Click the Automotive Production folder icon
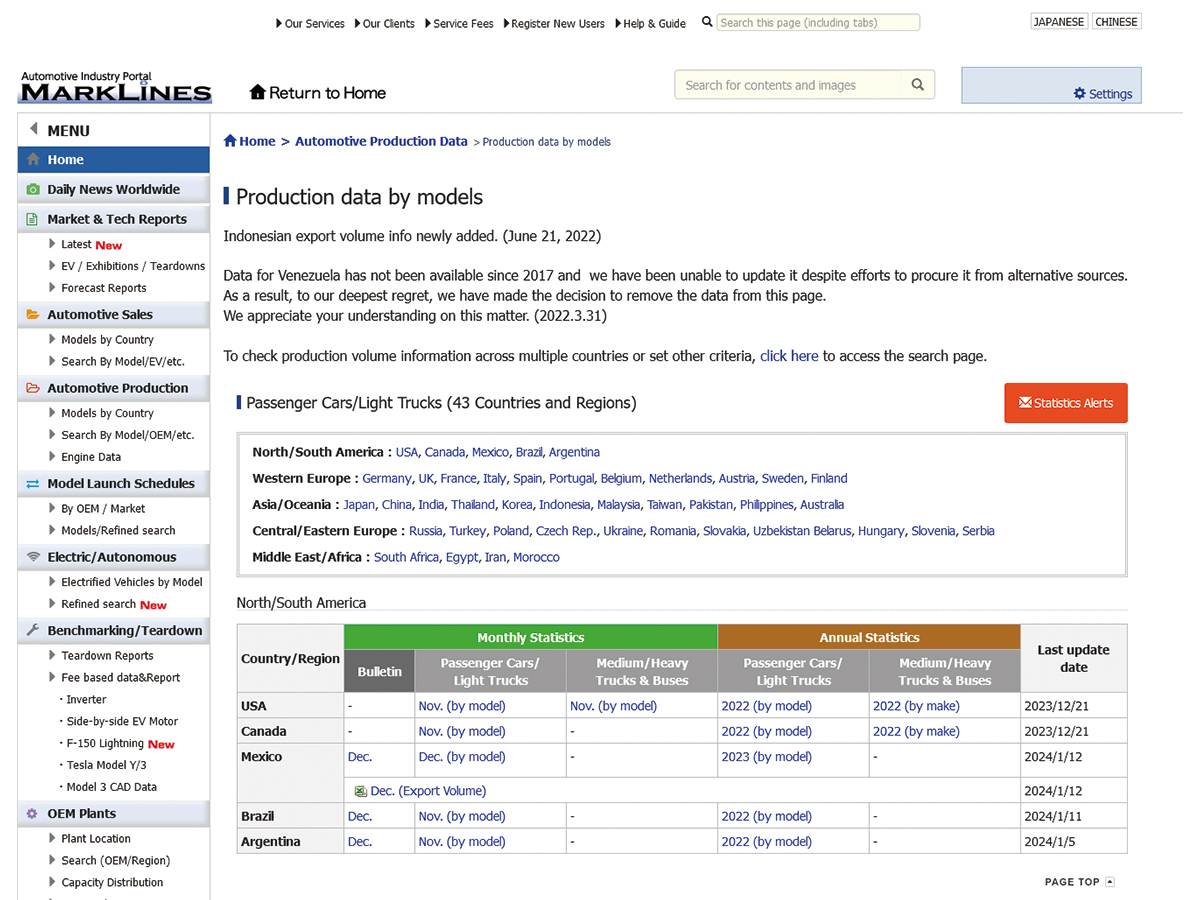The image size is (1200, 900). [x=33, y=388]
